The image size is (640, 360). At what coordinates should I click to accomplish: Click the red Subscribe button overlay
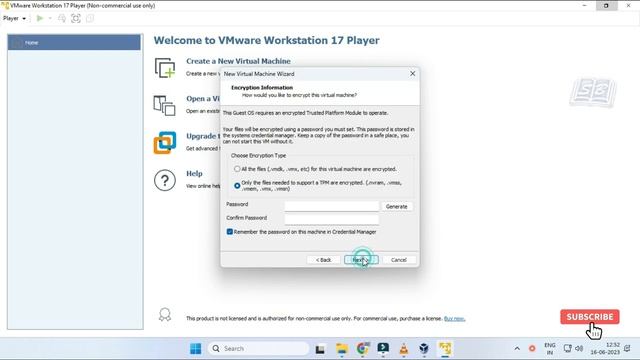pos(590,317)
